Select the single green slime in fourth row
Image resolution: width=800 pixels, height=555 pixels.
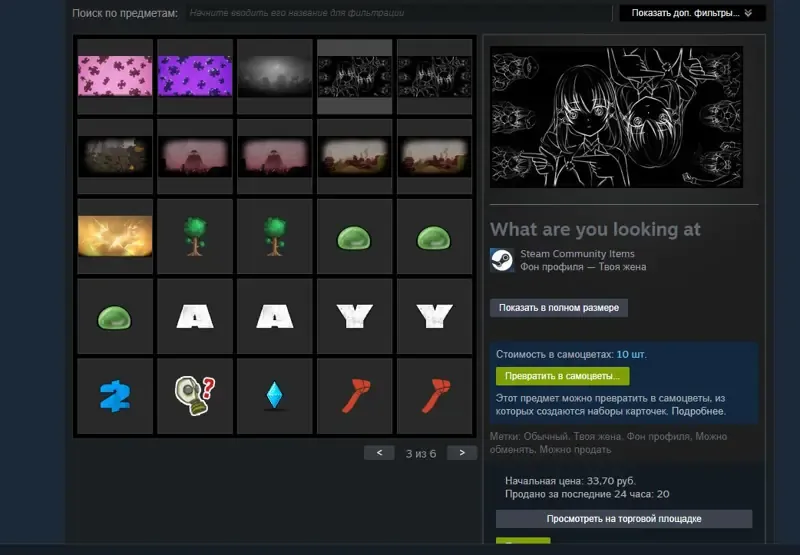point(115,316)
